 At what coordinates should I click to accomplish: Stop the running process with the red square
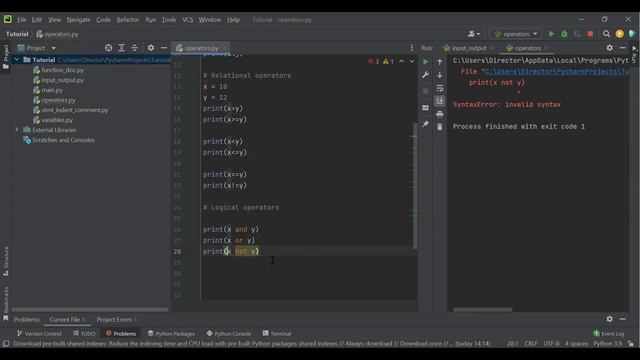coord(590,34)
